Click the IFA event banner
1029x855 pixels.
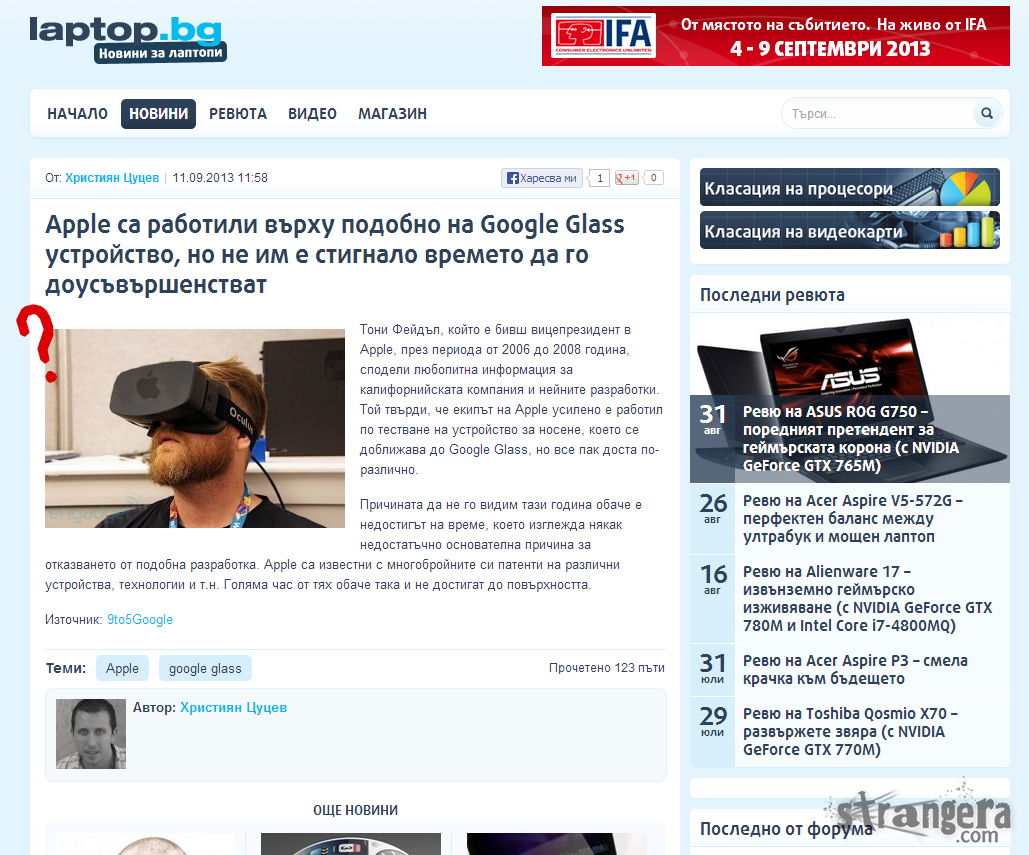click(775, 37)
